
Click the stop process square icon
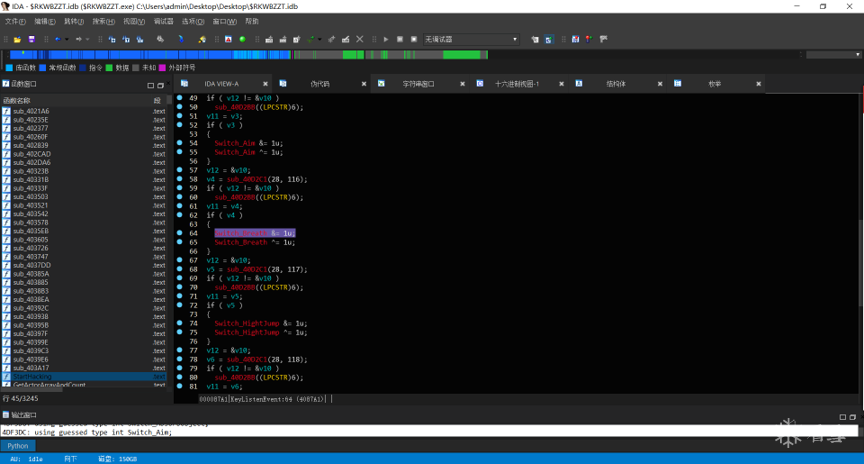[414, 40]
